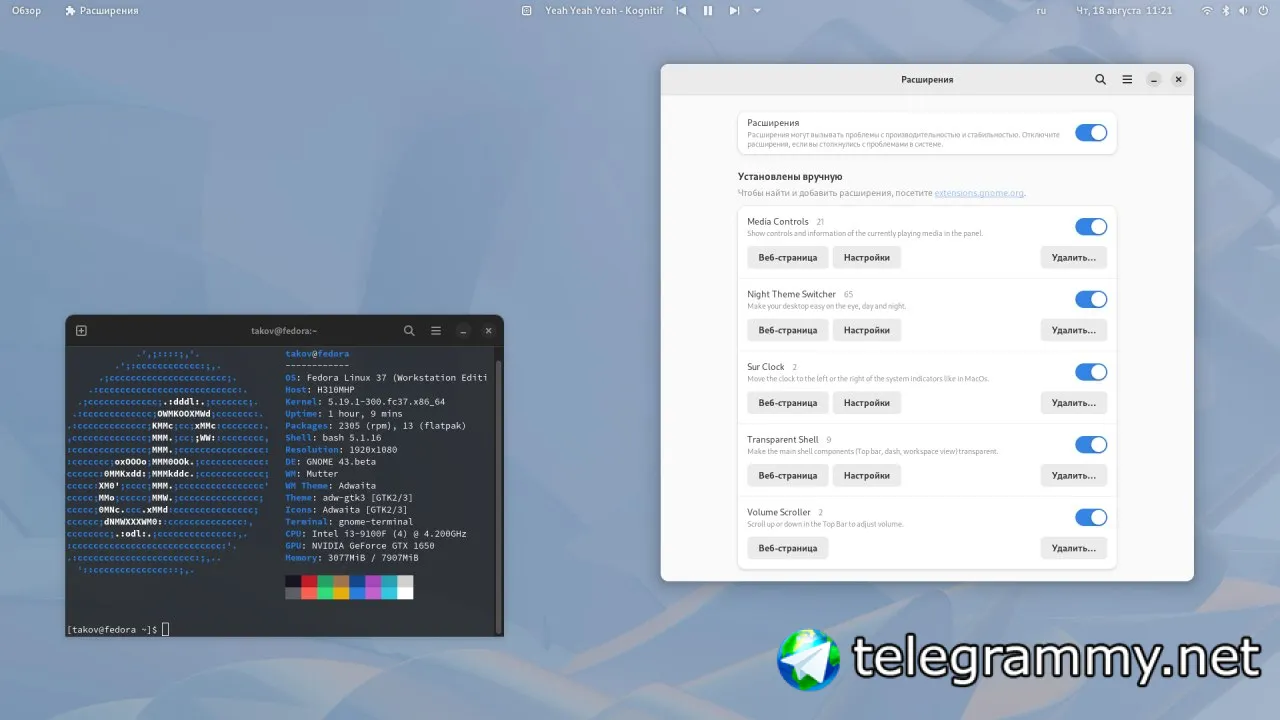1280x720 pixels.
Task: Open the Wi-Fi indicator in top bar
Action: (1207, 10)
